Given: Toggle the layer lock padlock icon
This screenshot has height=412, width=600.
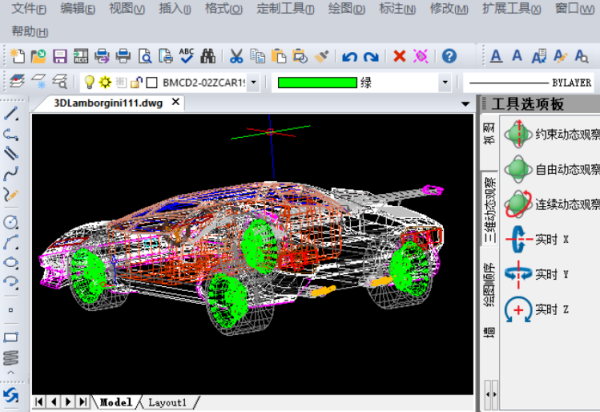Looking at the screenshot, I should click(x=136, y=82).
